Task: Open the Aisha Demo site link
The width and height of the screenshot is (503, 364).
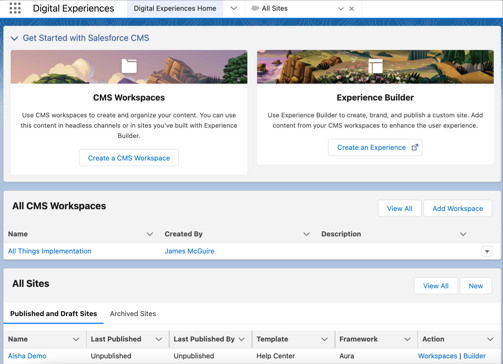Action: pyautogui.click(x=27, y=356)
